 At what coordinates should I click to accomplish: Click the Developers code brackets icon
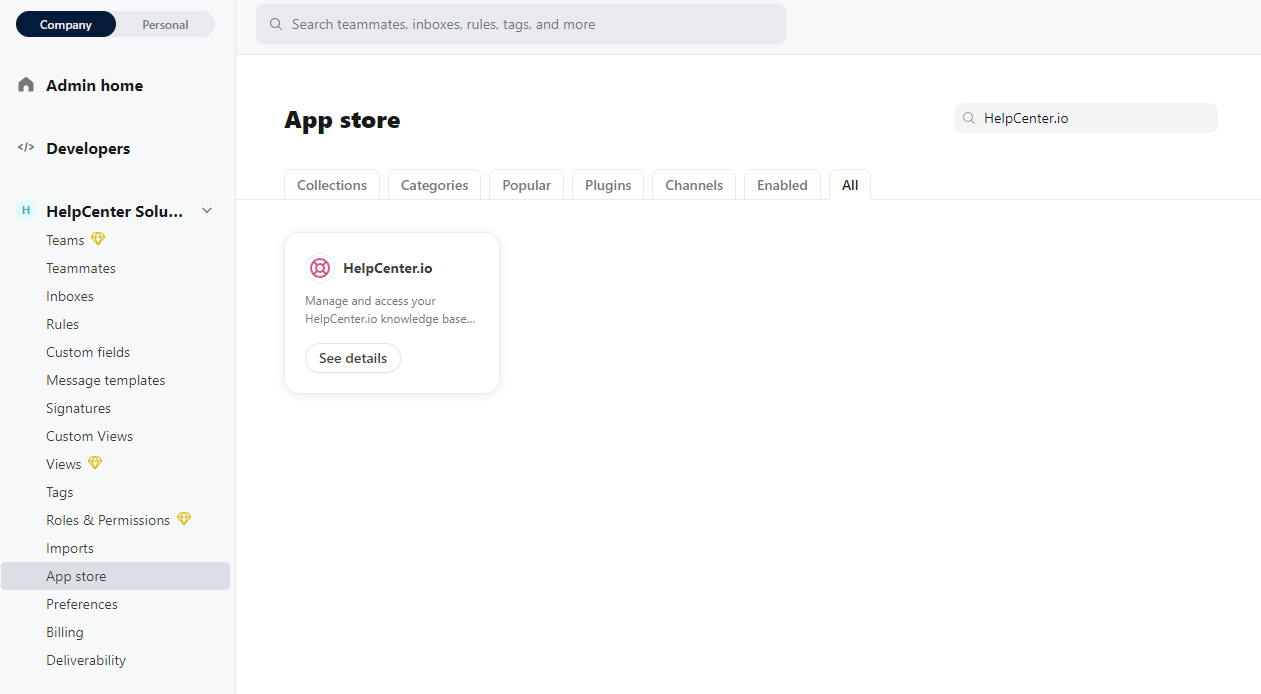pyautogui.click(x=26, y=148)
